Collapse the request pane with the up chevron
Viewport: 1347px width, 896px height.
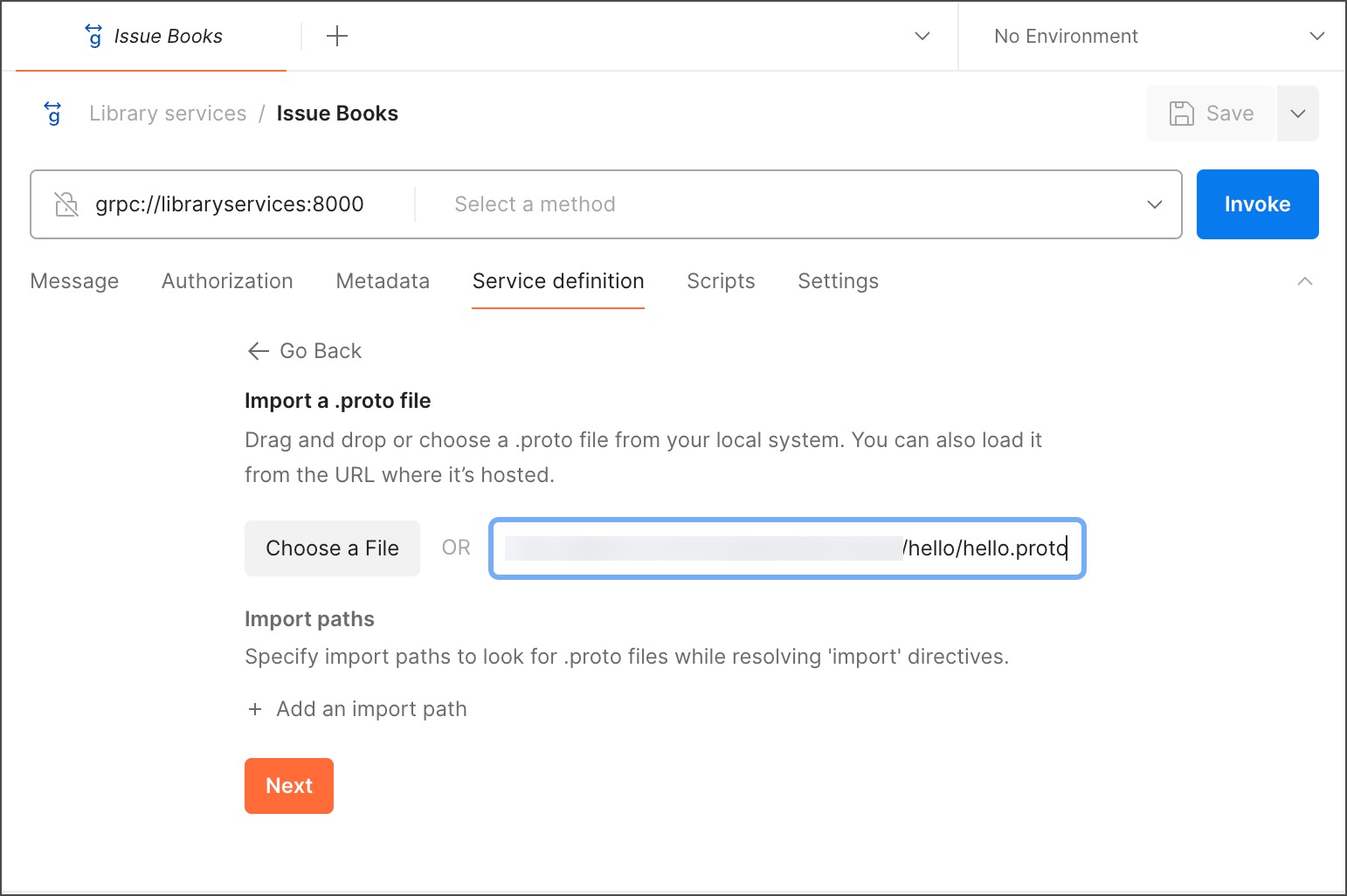[x=1304, y=280]
